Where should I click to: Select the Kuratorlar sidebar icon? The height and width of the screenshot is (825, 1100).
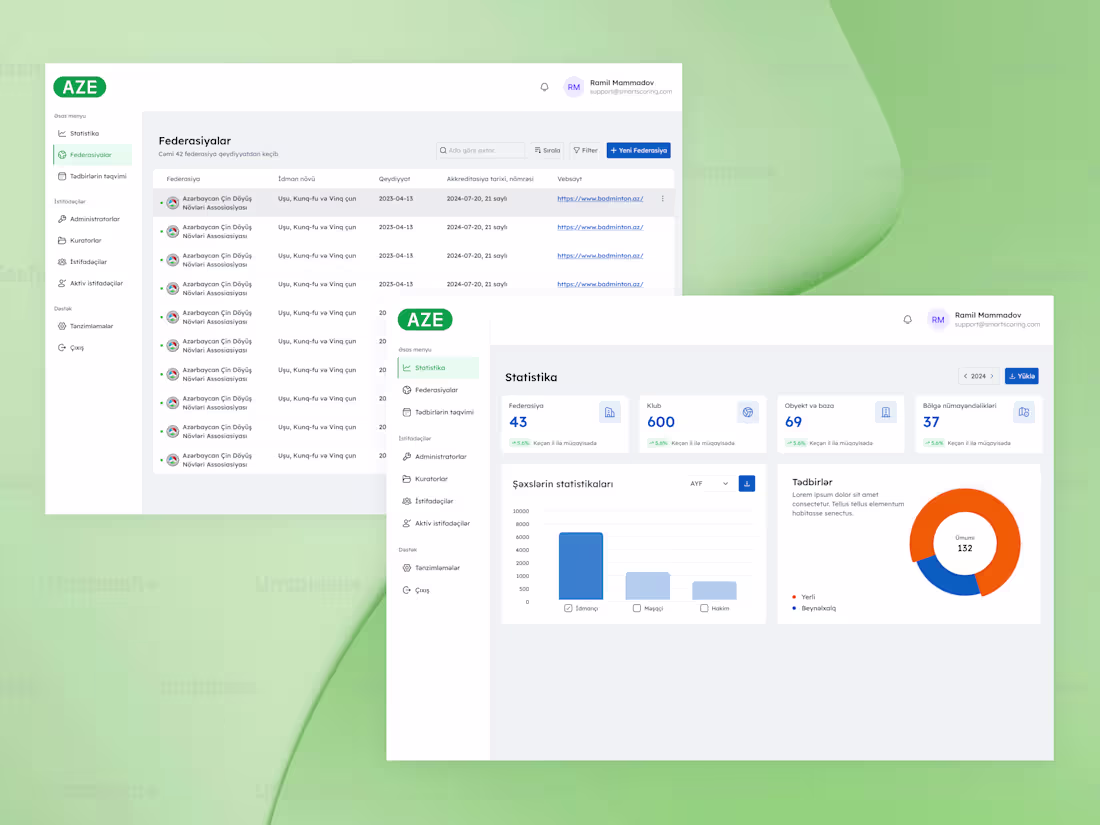click(406, 478)
